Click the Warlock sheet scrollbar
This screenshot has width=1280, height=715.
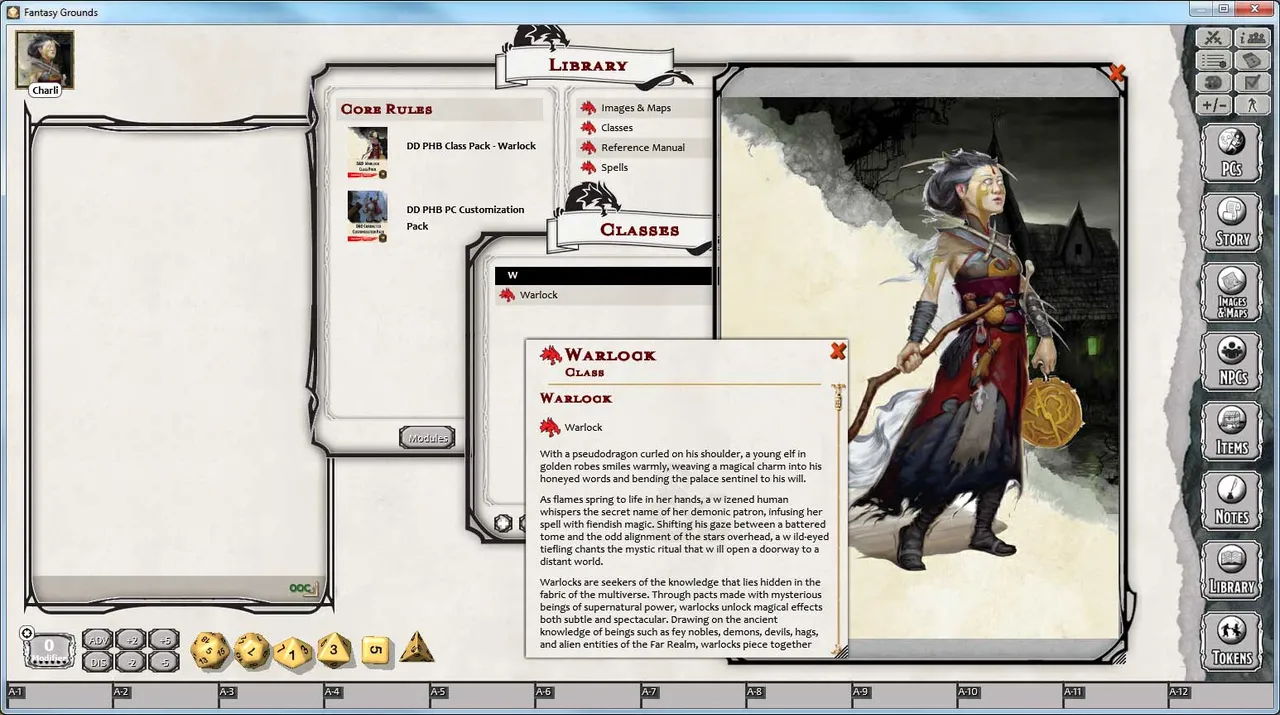[x=838, y=520]
